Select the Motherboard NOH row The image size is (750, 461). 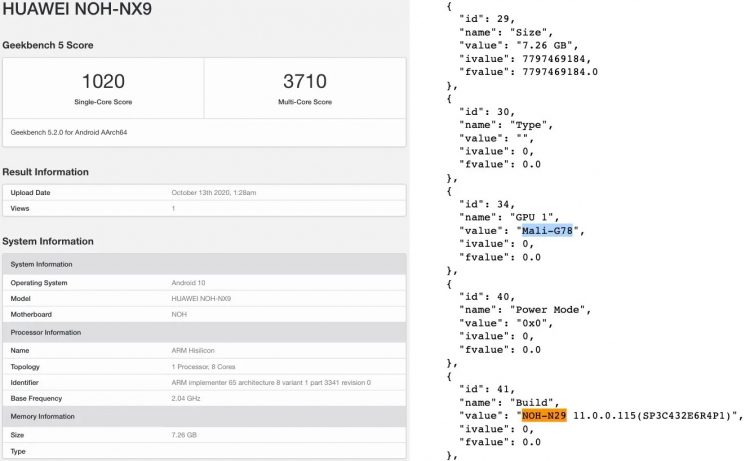pos(204,314)
